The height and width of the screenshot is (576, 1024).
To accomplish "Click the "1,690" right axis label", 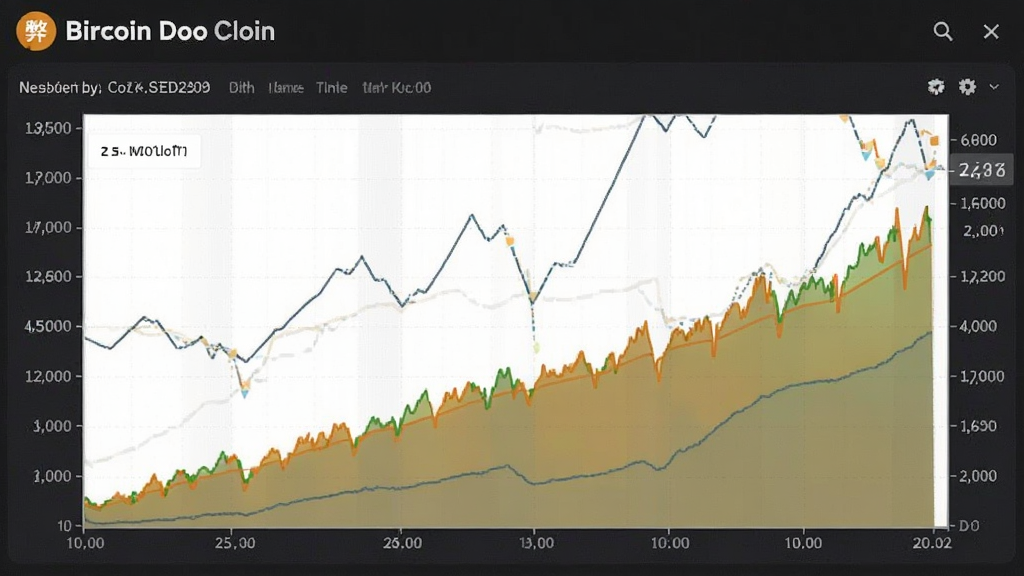I will pos(978,426).
